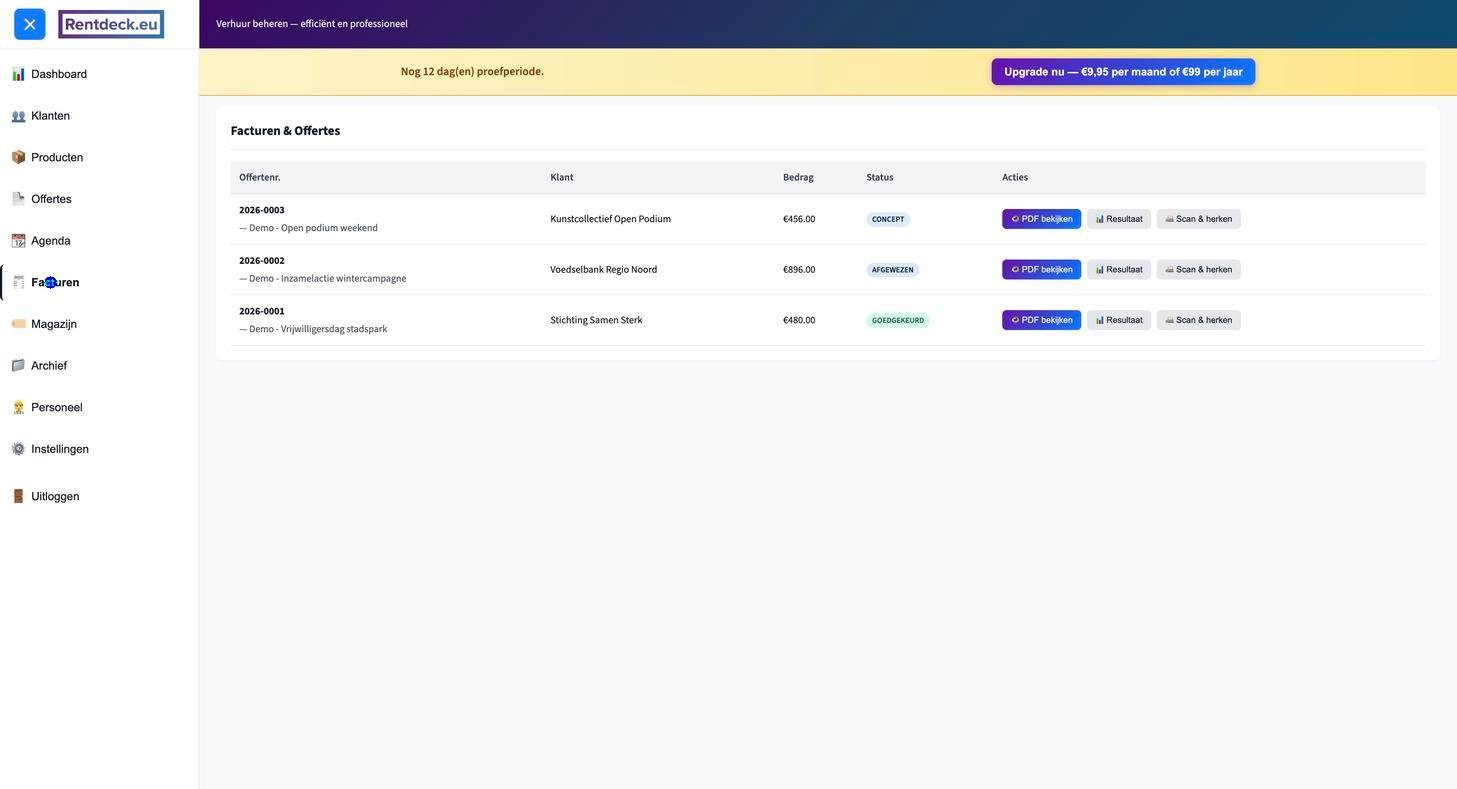The width and height of the screenshot is (1457, 789).
Task: Click the Agenda calendar icon
Action: click(18, 241)
